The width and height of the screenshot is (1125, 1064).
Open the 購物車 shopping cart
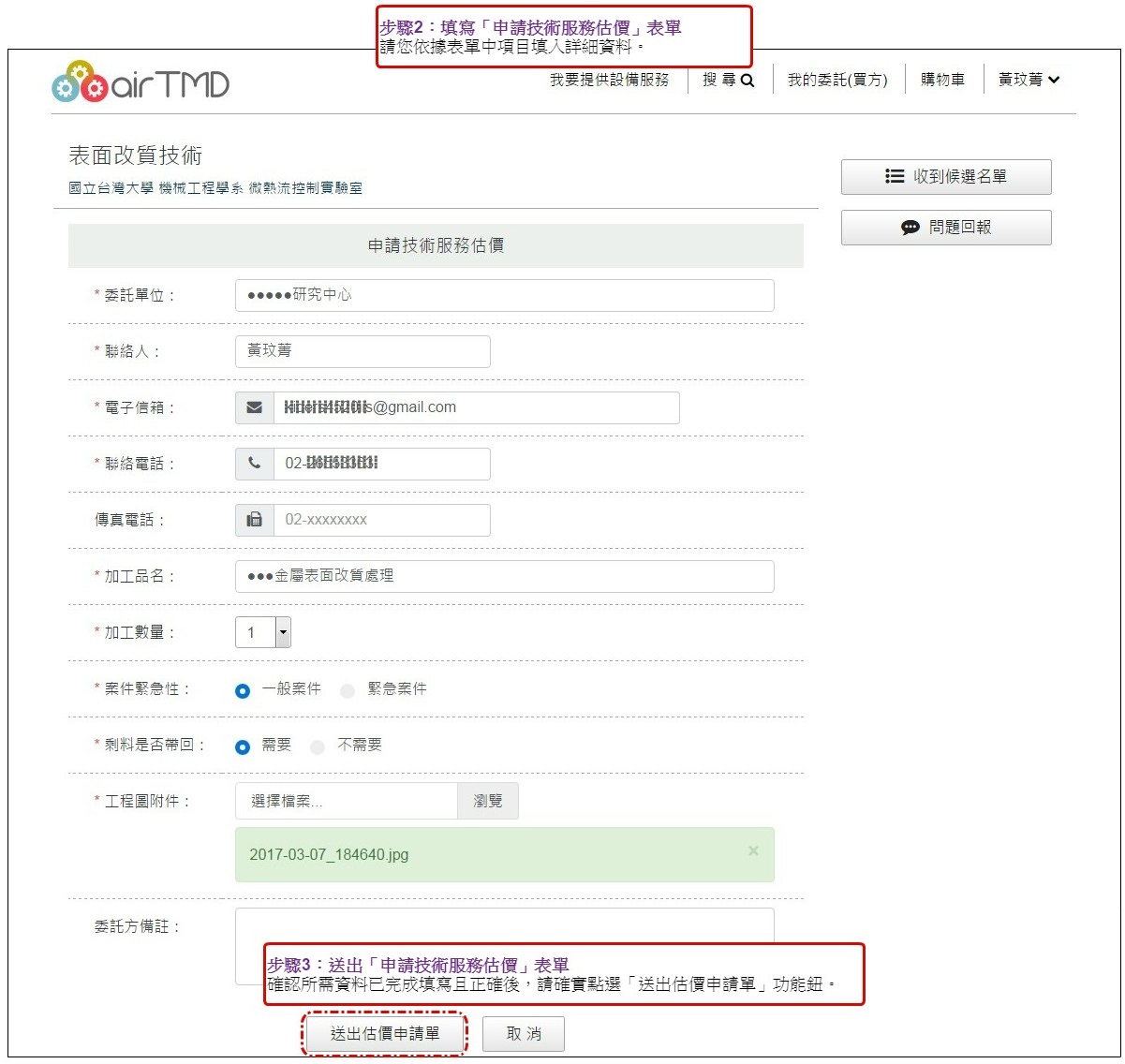tap(942, 81)
